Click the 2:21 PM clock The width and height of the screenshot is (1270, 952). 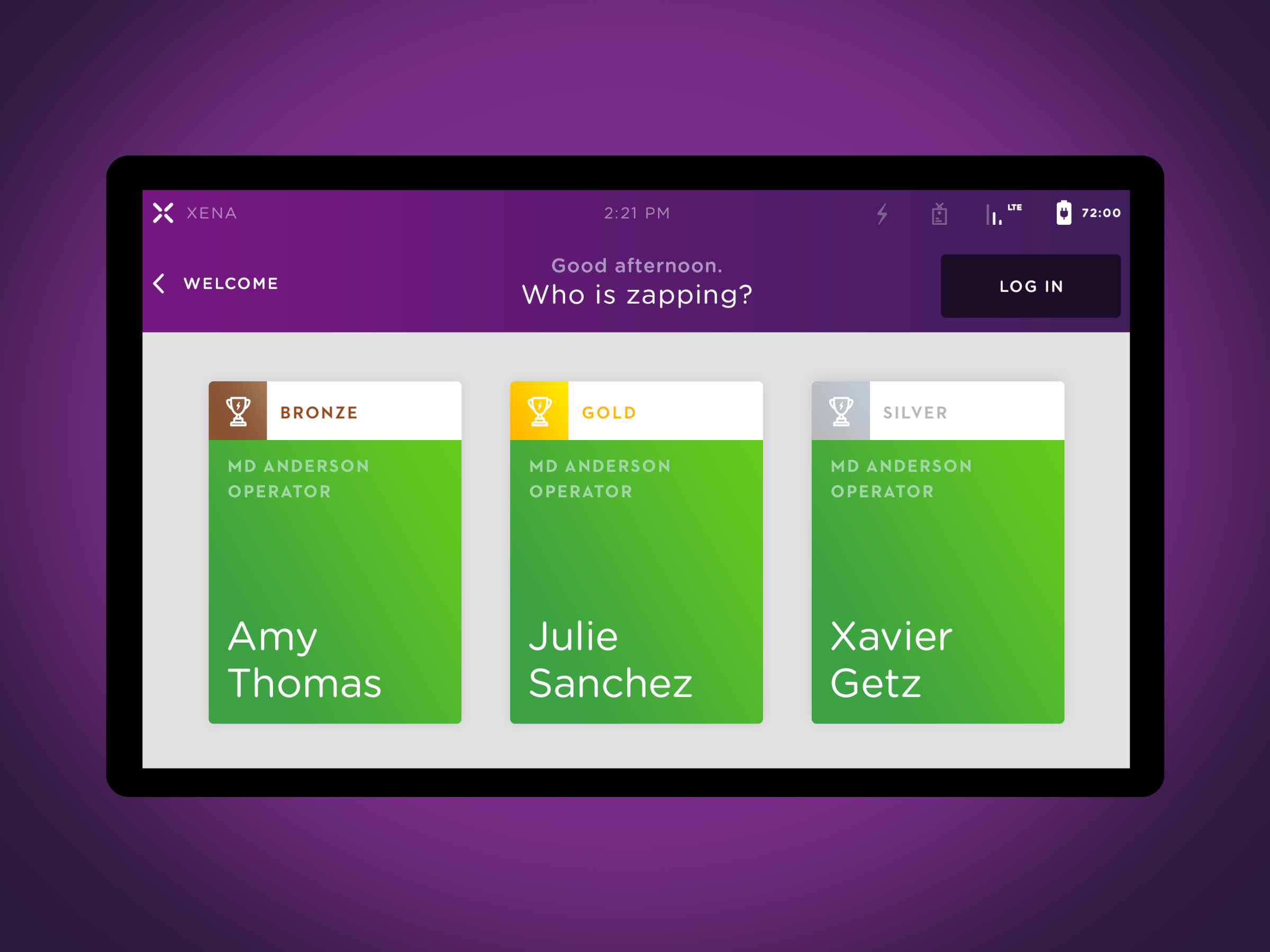[637, 214]
